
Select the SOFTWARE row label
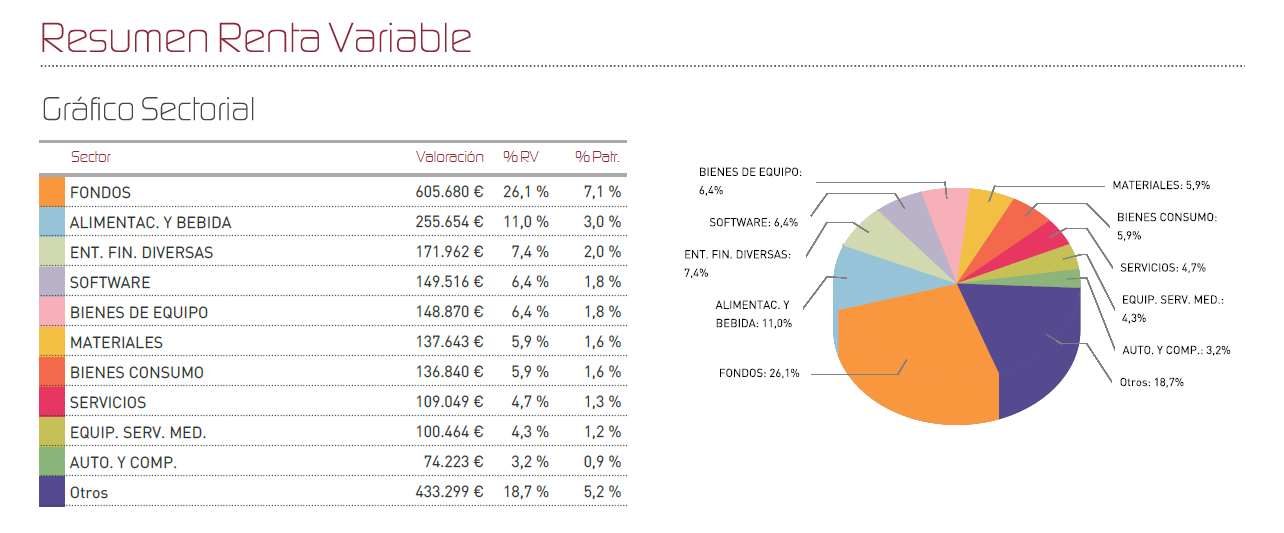pos(110,282)
